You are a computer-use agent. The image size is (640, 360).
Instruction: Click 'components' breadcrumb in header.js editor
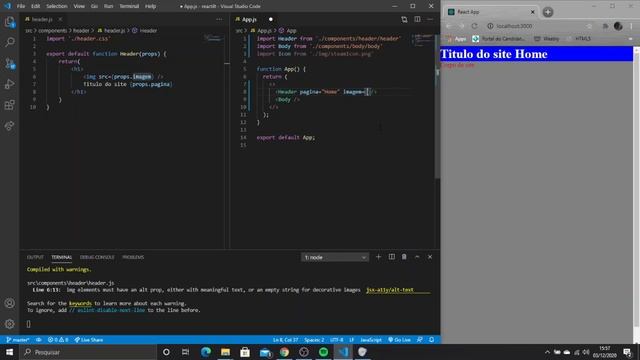pos(53,31)
